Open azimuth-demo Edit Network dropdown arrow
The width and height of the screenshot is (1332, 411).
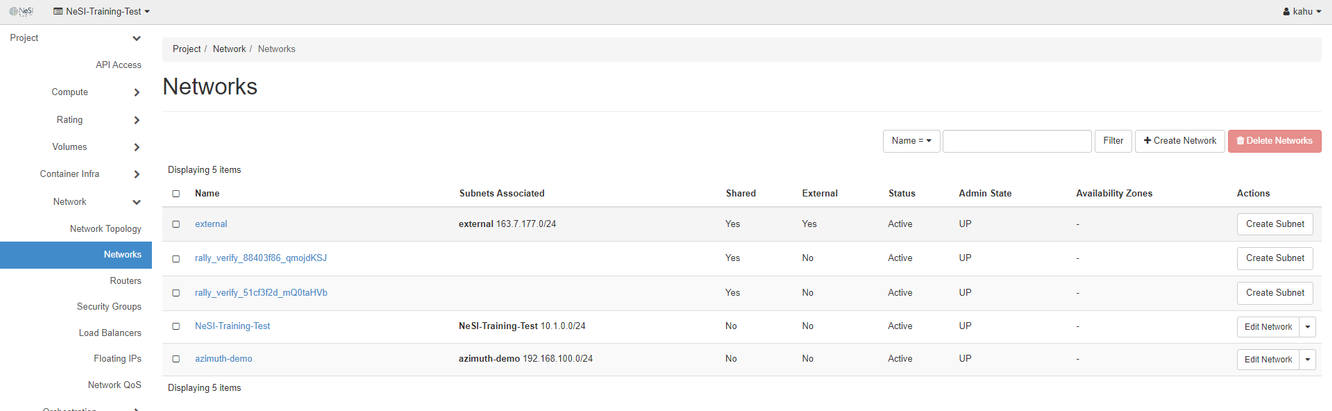1308,359
